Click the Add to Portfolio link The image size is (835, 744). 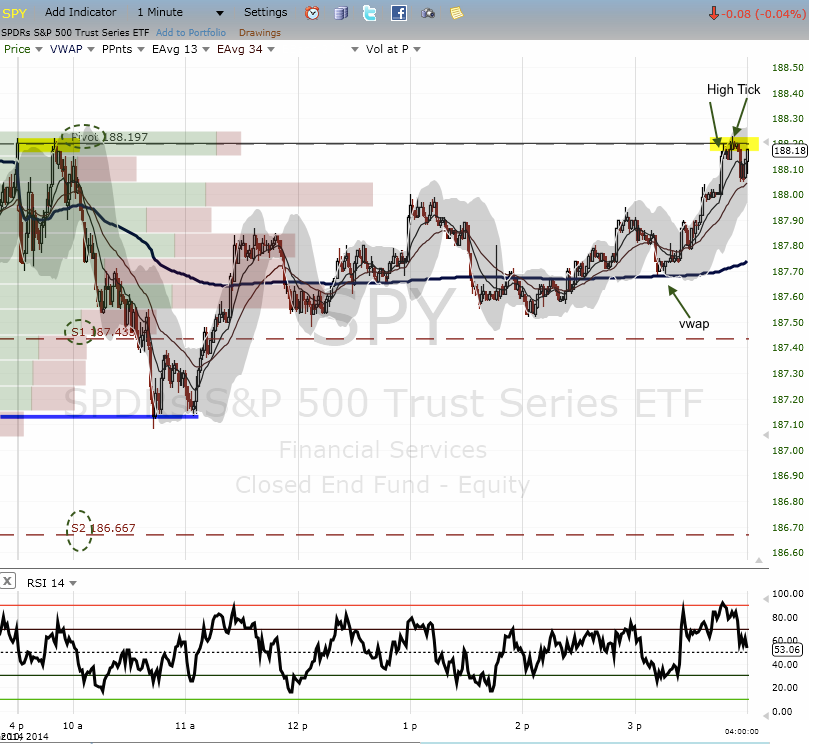(x=191, y=32)
